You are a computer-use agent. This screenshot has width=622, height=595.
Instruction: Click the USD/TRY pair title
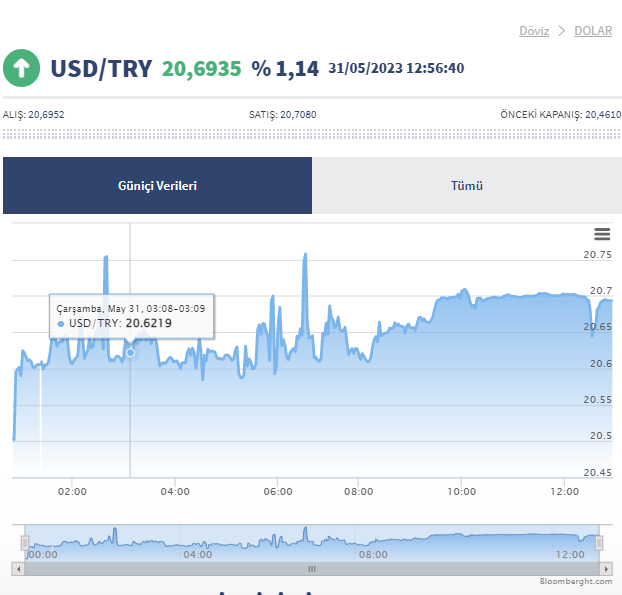click(x=102, y=69)
